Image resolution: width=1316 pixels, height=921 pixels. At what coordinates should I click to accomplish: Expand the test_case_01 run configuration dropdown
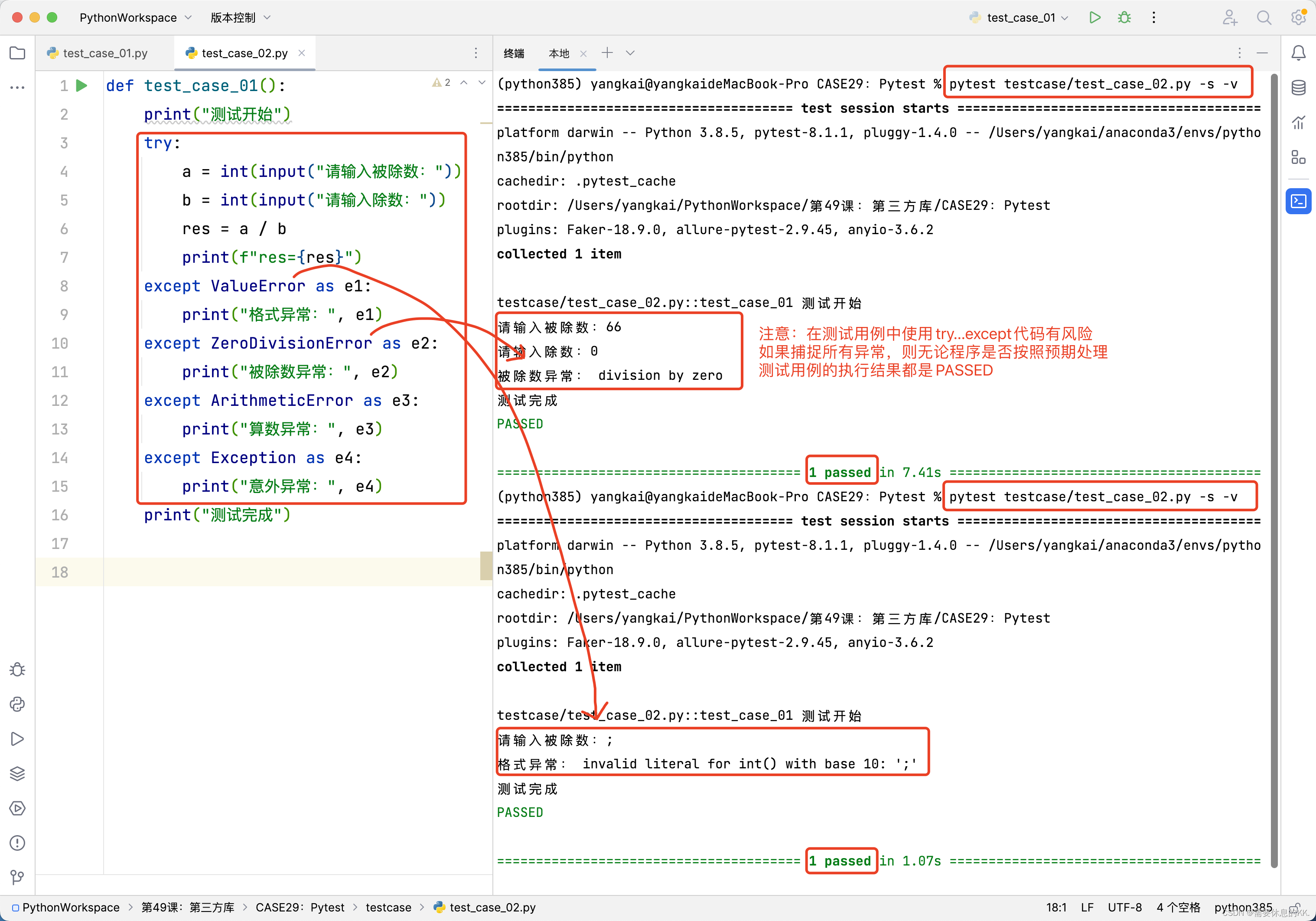[1020, 18]
